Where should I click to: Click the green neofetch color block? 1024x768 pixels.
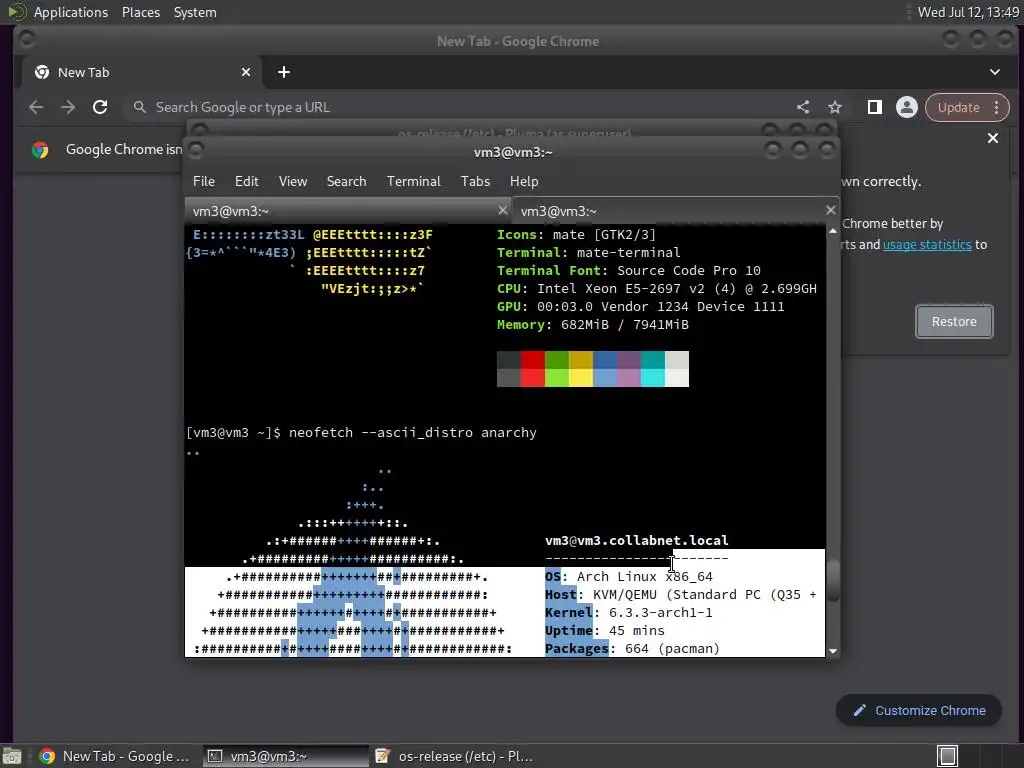(x=556, y=369)
